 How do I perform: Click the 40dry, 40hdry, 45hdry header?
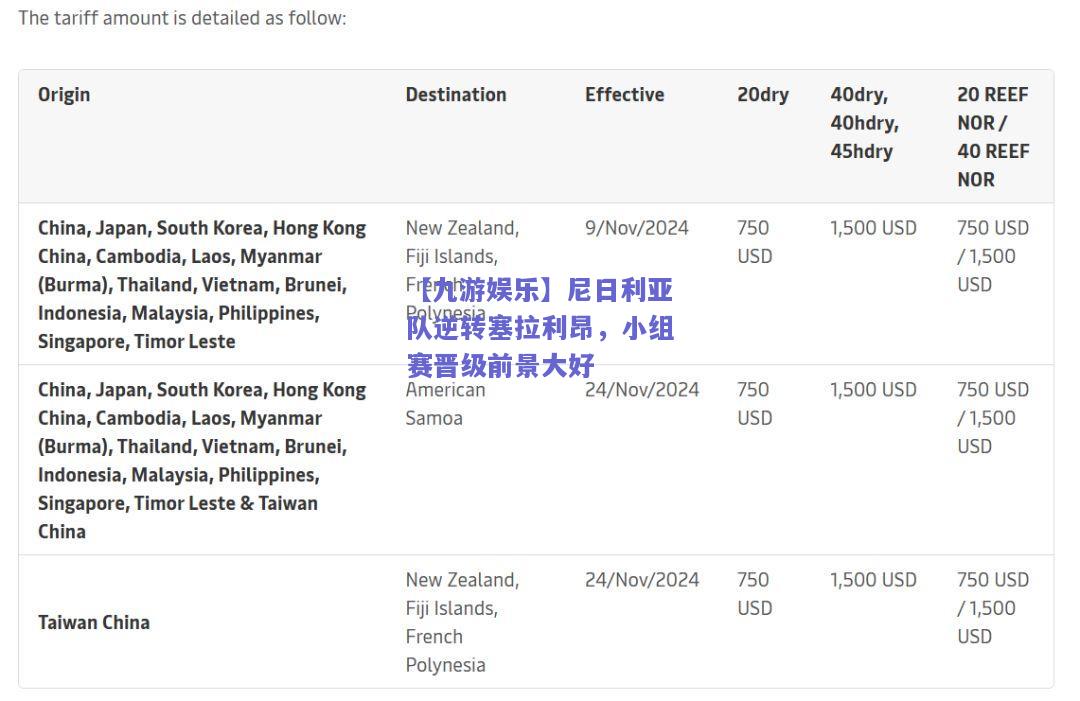864,123
